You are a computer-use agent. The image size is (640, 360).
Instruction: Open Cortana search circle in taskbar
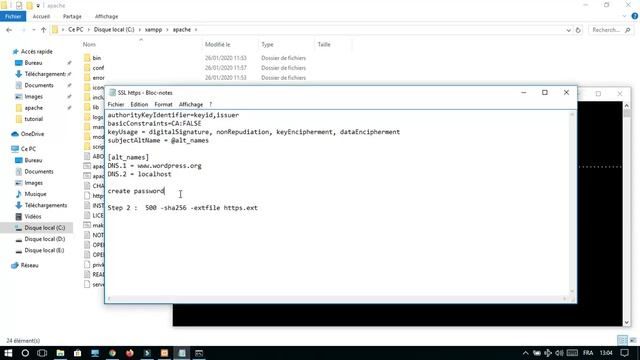25,353
